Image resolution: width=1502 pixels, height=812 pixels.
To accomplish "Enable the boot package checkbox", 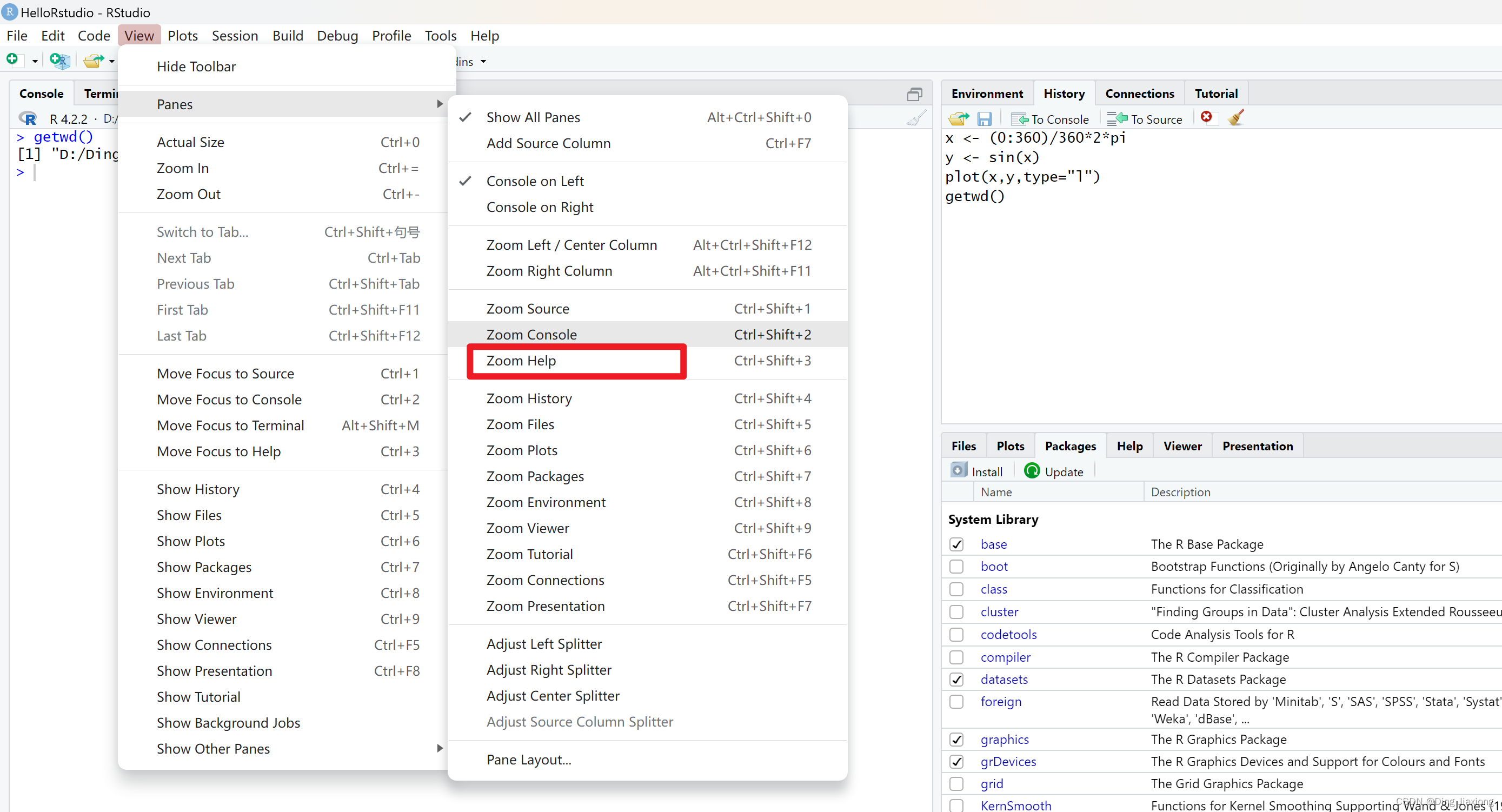I will 956,567.
